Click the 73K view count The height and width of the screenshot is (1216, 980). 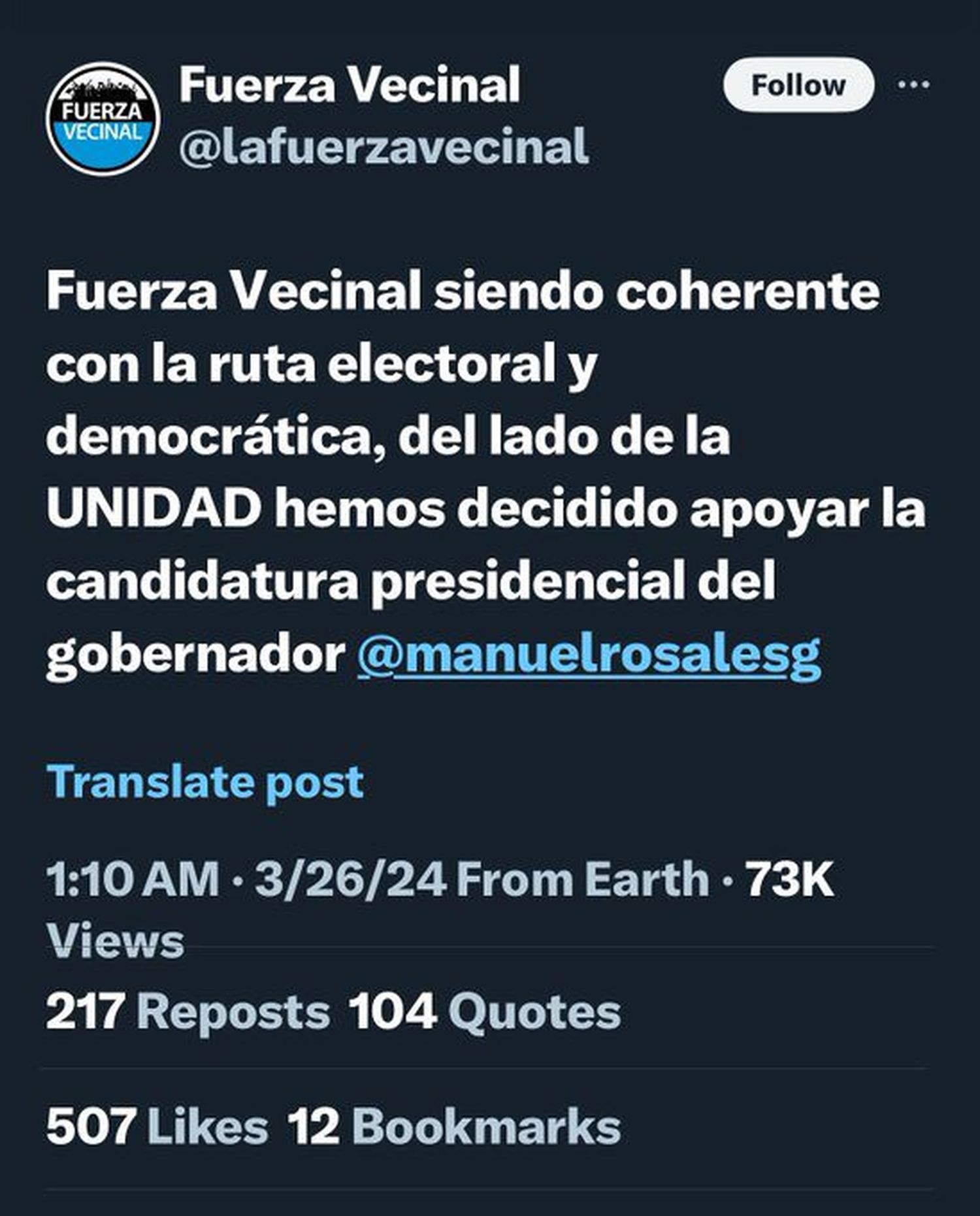coord(790,879)
